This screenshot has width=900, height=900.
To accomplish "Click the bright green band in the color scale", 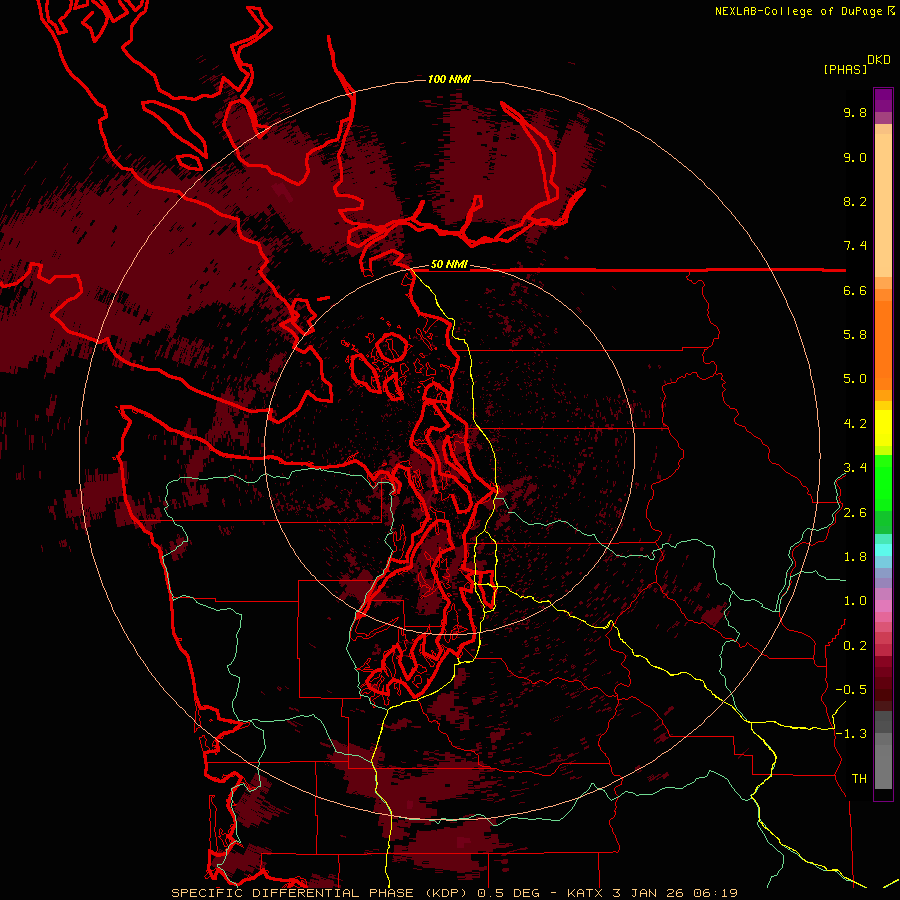I will (x=883, y=482).
